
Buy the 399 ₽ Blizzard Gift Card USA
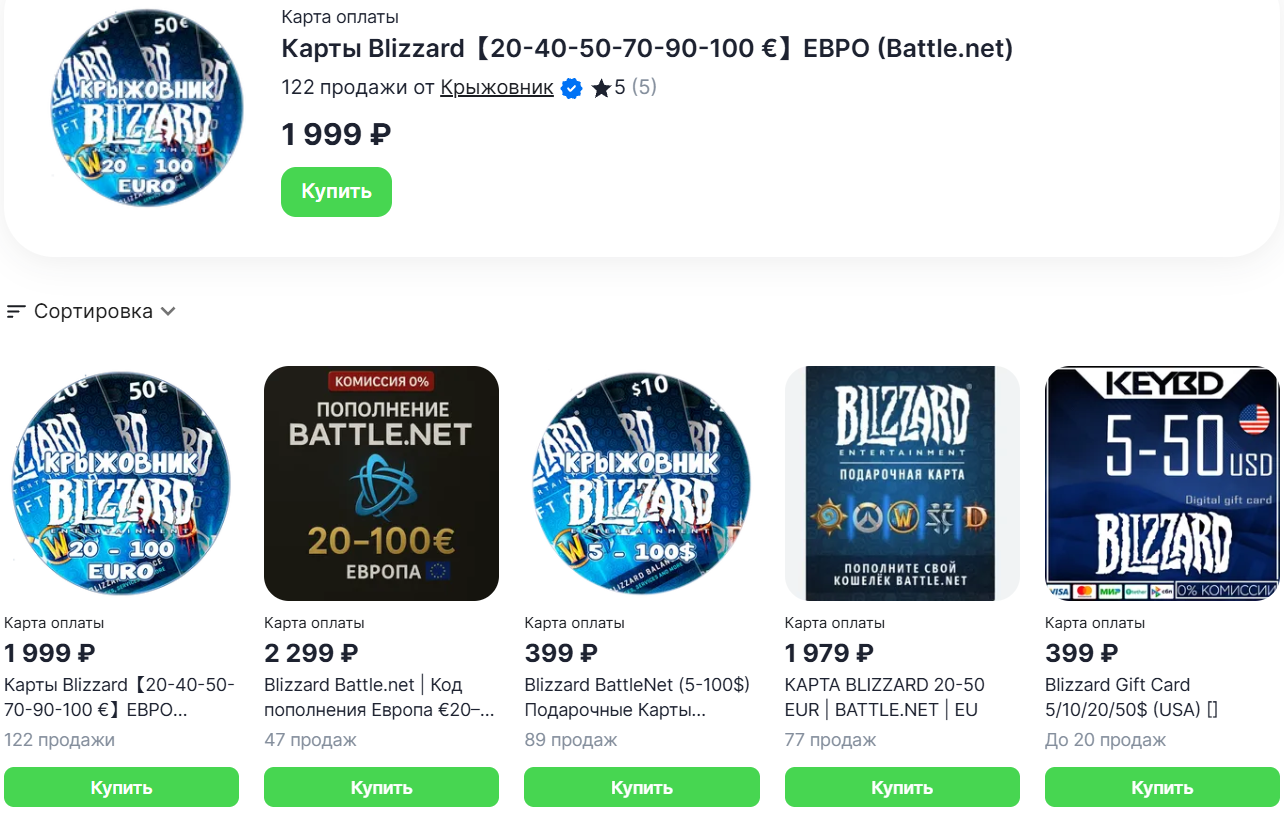pos(1162,787)
